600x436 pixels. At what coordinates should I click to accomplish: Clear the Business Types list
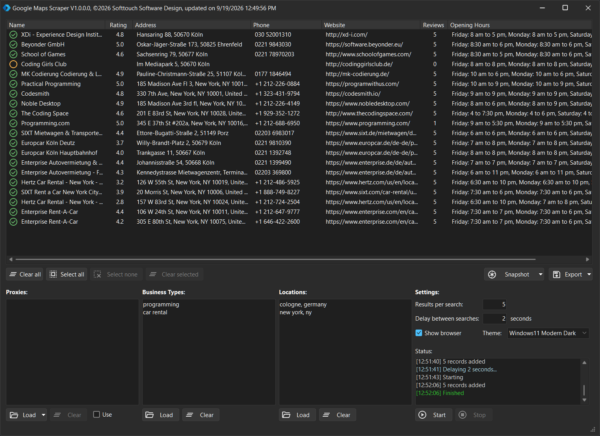point(201,415)
